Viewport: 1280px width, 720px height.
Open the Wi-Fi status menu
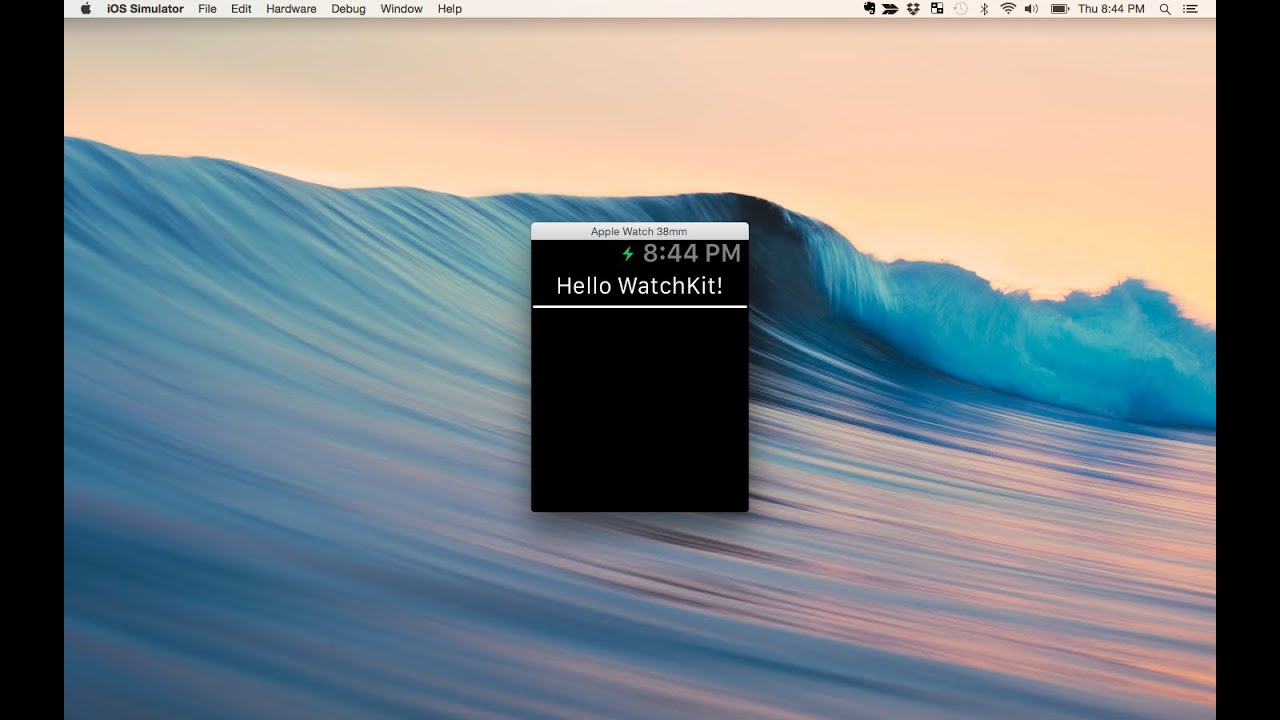tap(1008, 9)
